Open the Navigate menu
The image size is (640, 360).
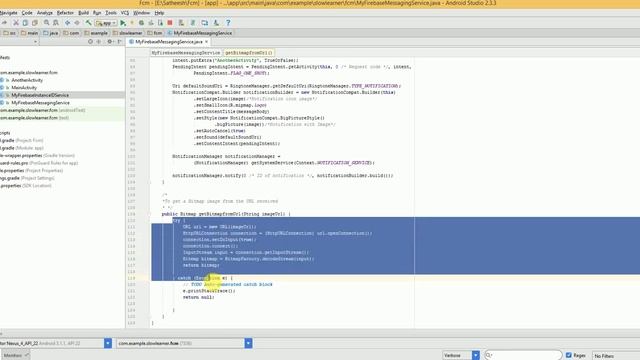coord(8,13)
